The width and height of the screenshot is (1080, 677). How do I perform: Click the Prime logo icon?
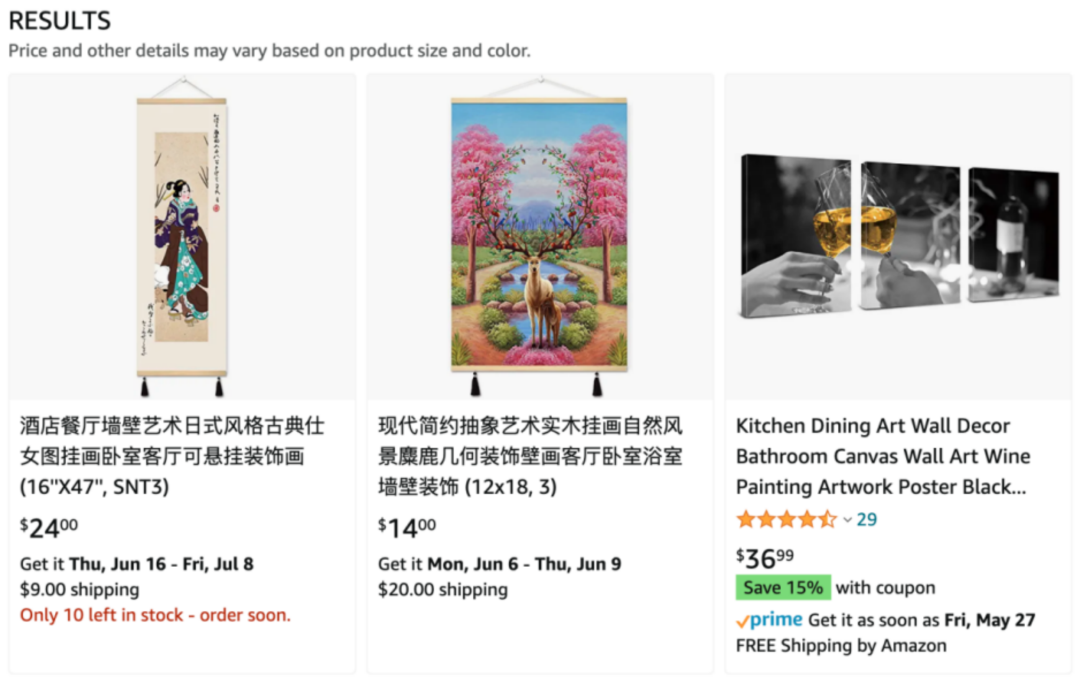[769, 620]
